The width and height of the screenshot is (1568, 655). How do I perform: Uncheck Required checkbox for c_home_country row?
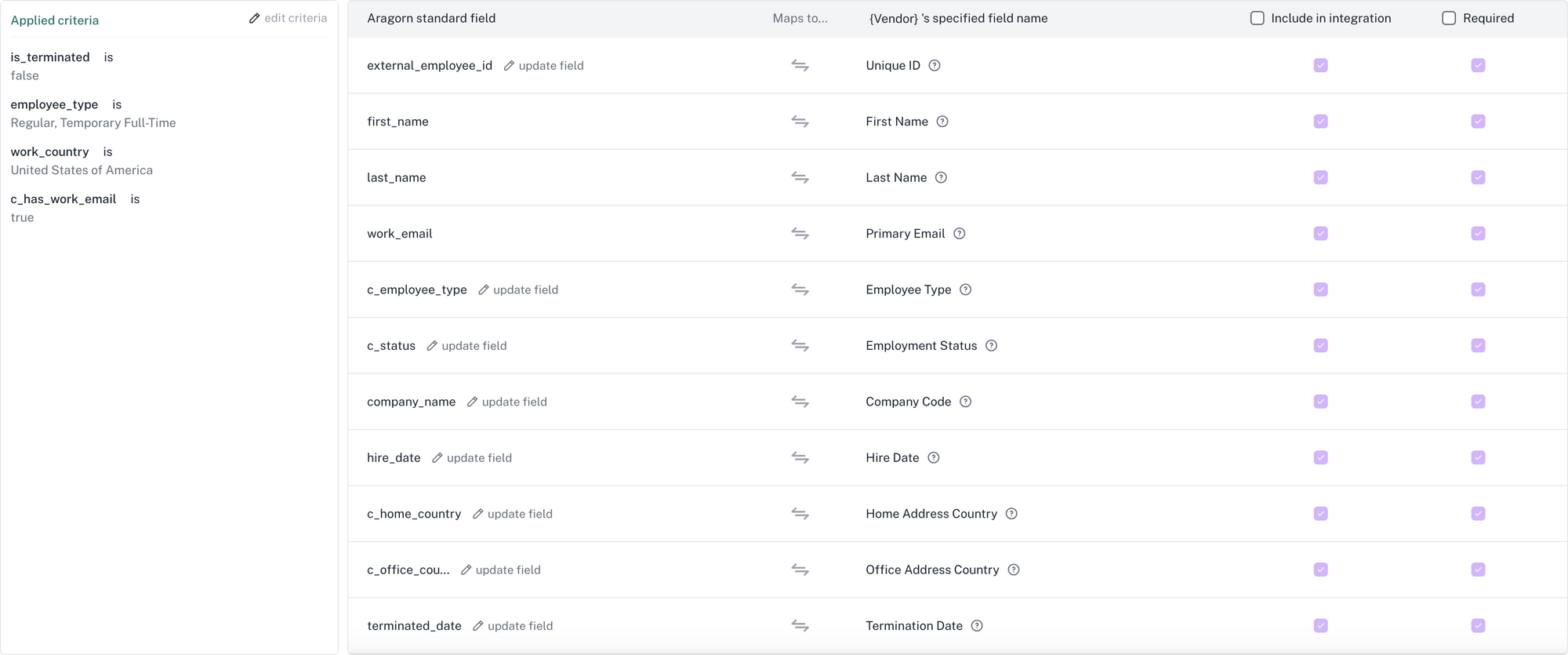(x=1479, y=514)
